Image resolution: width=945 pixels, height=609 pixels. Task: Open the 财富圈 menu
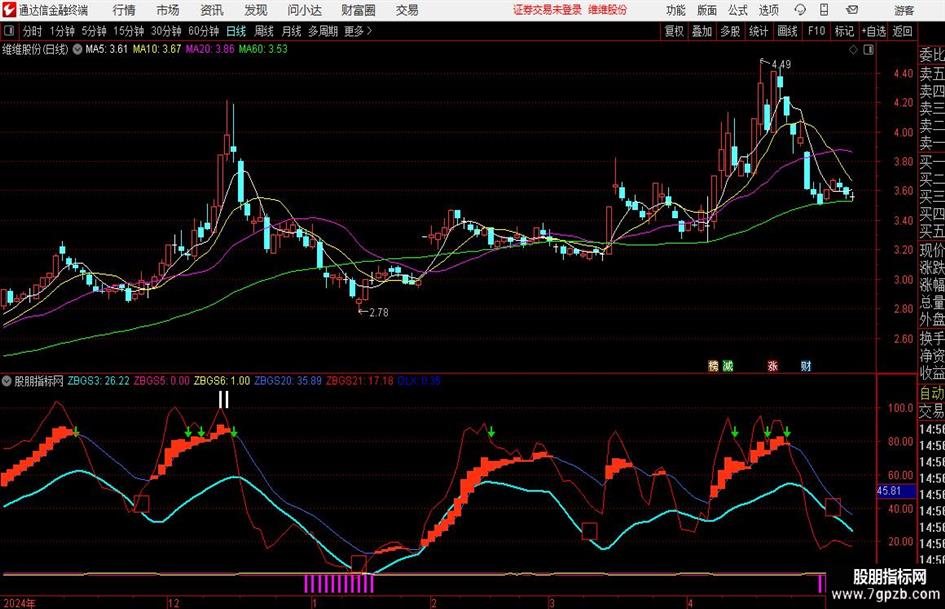[358, 10]
